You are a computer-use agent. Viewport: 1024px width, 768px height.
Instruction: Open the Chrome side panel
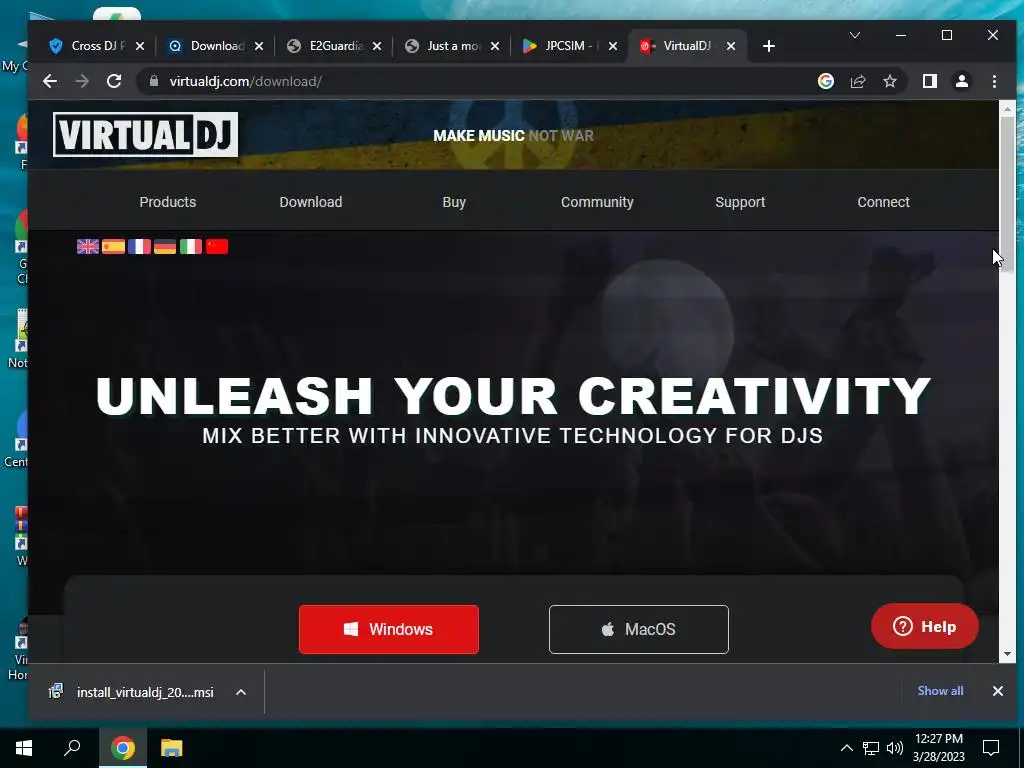929,81
